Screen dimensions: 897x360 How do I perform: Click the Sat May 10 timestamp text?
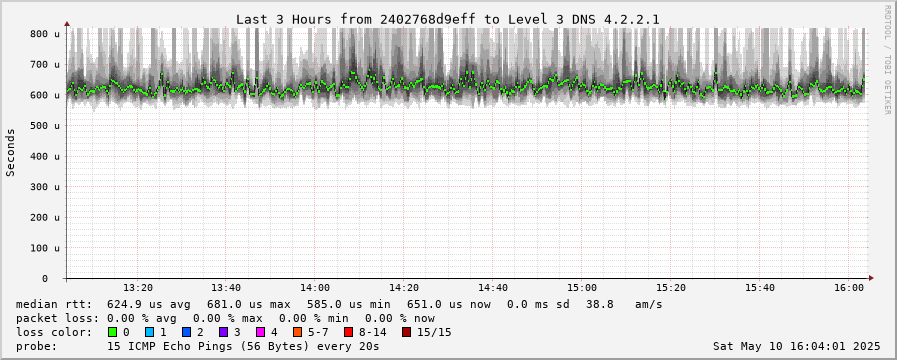[796, 346]
